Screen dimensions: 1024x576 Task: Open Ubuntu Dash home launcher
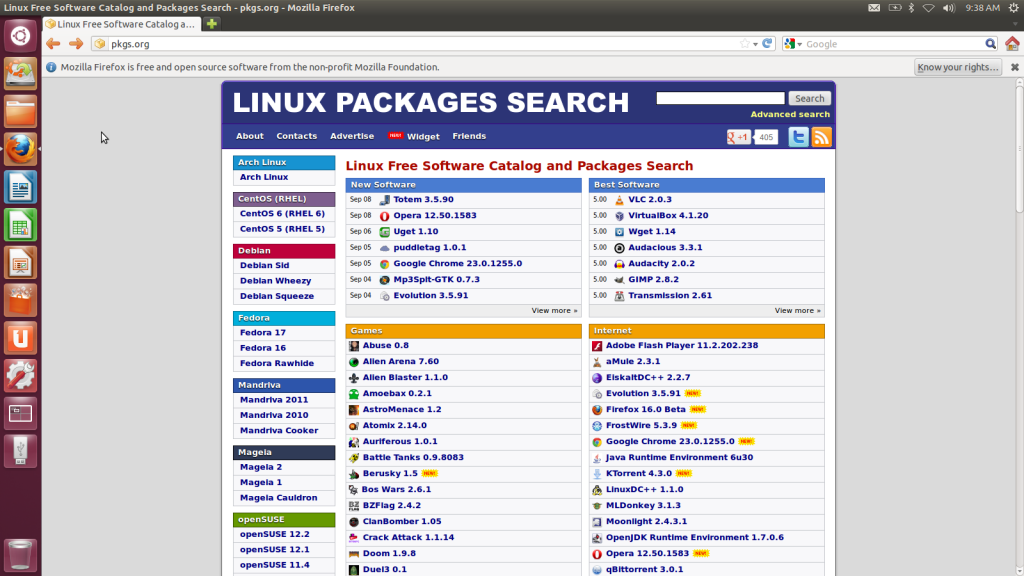[20, 36]
